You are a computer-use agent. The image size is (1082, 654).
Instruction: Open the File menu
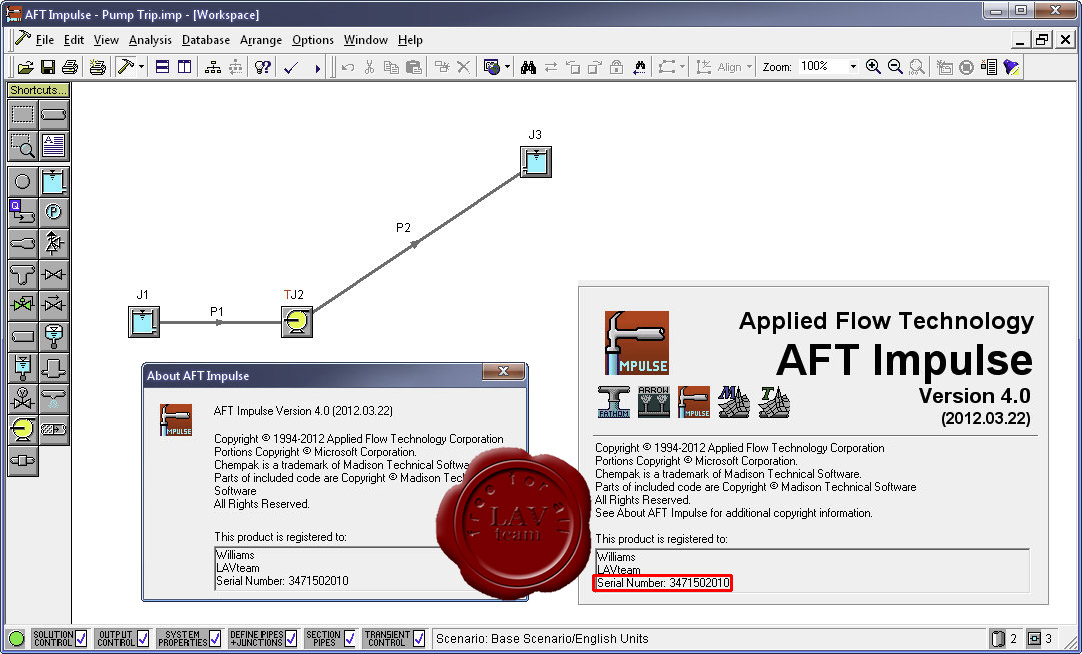(44, 40)
